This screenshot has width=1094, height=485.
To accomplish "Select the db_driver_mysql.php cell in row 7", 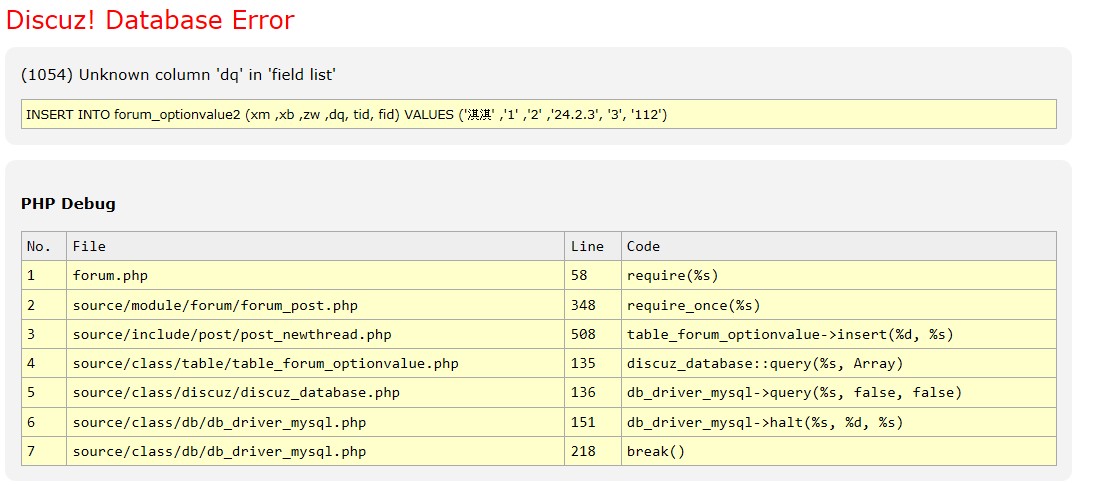I will point(315,452).
